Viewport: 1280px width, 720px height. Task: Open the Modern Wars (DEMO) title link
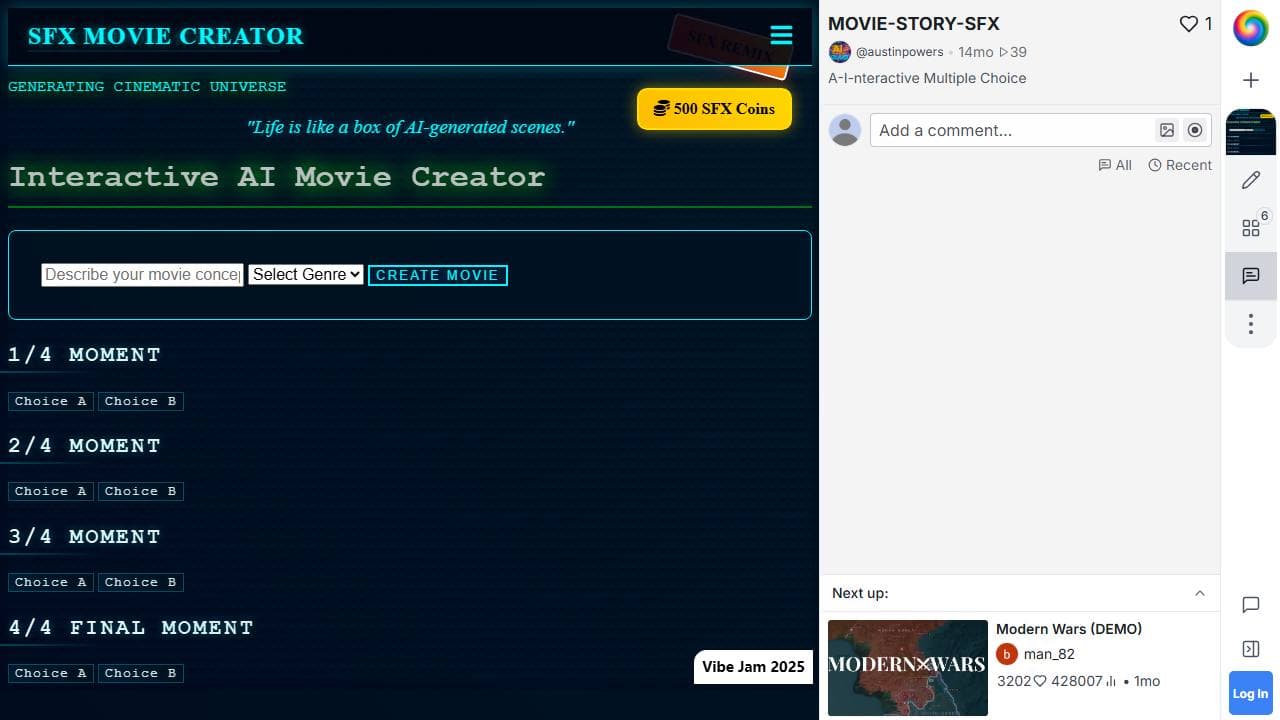point(1069,629)
